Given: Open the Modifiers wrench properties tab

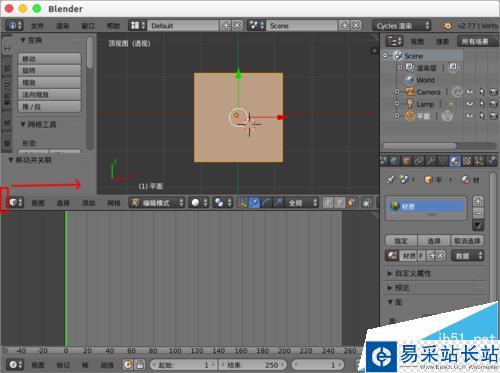Looking at the screenshot, I should tap(431, 161).
